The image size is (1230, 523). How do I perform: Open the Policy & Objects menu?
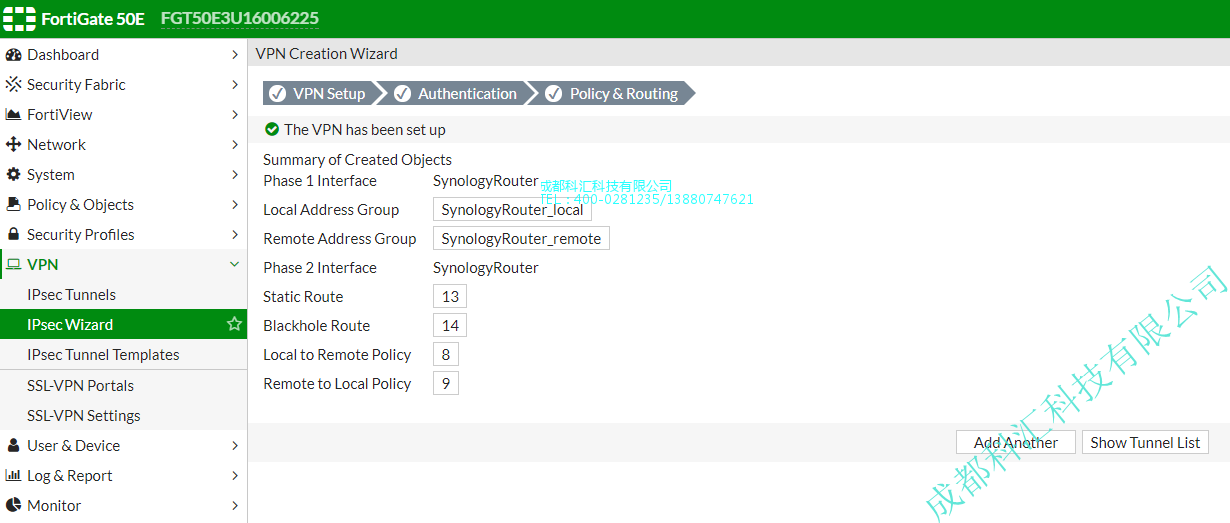(123, 205)
